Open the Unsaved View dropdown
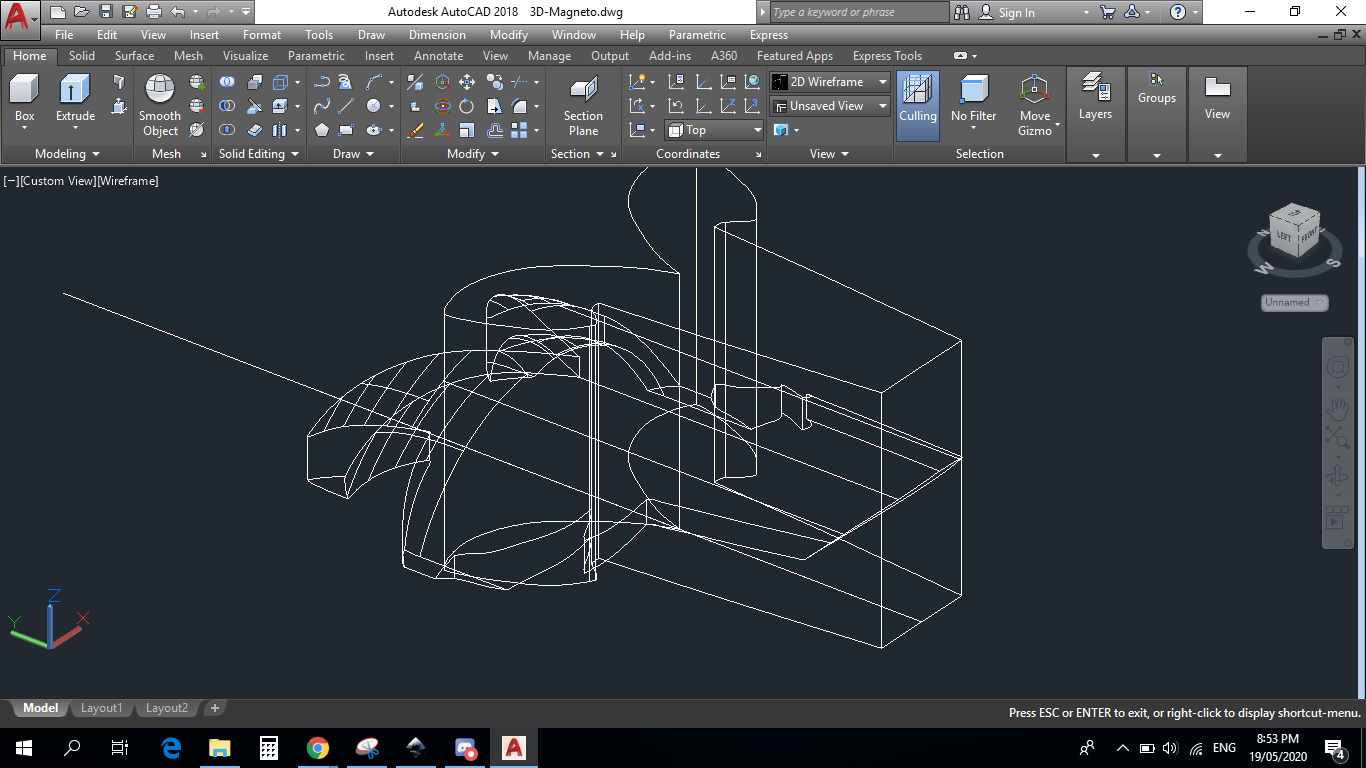 click(x=830, y=106)
